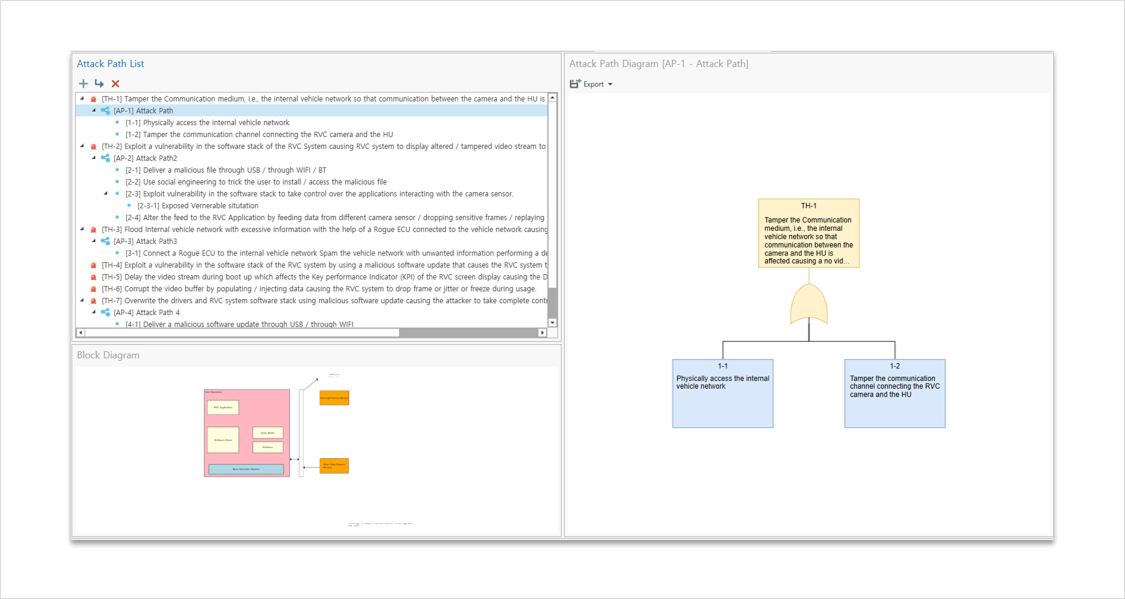The width and height of the screenshot is (1125, 599).
Task: Click the red threat icon of TH-5
Action: (93, 277)
